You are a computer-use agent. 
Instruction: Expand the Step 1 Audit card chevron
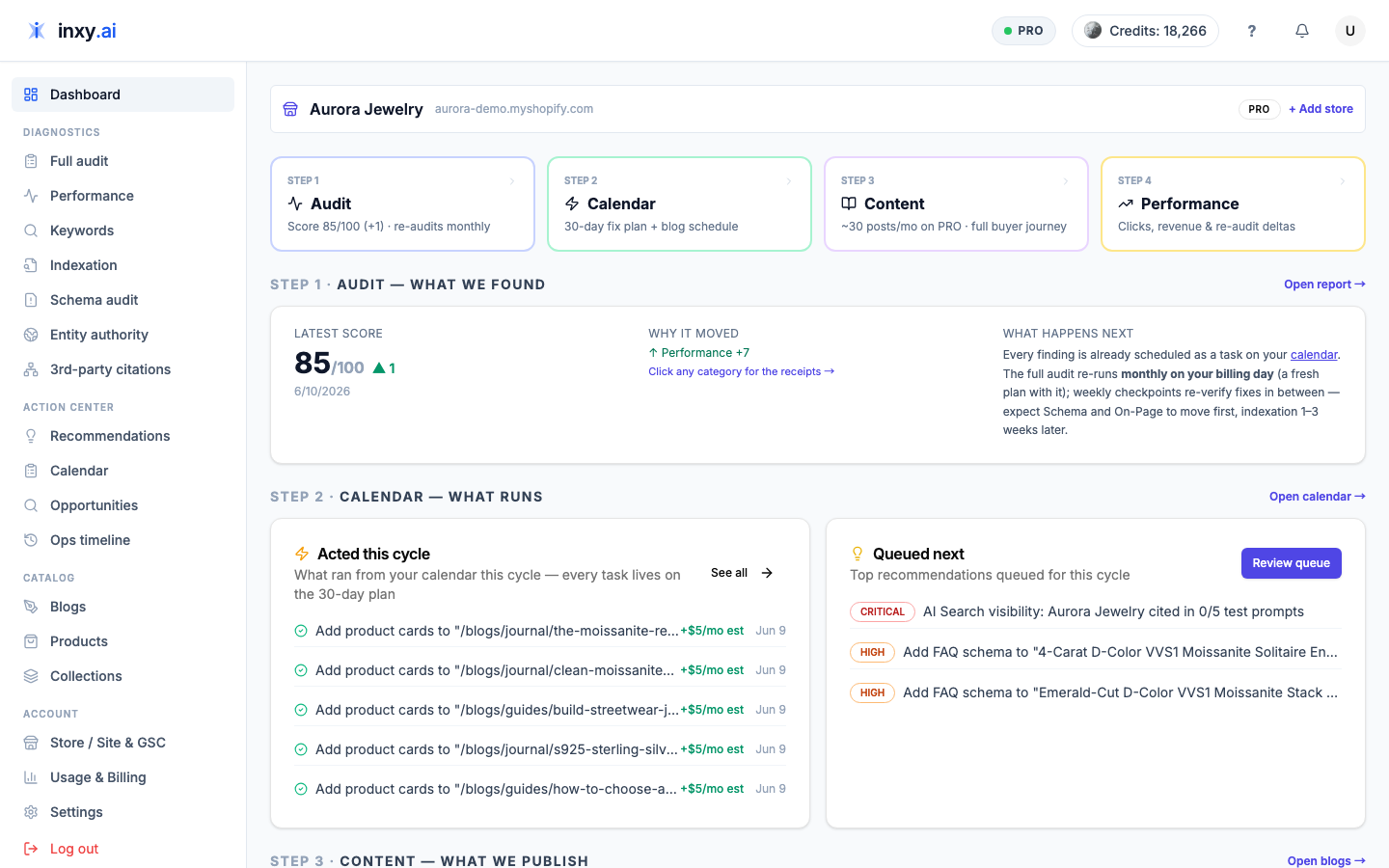pyautogui.click(x=512, y=181)
